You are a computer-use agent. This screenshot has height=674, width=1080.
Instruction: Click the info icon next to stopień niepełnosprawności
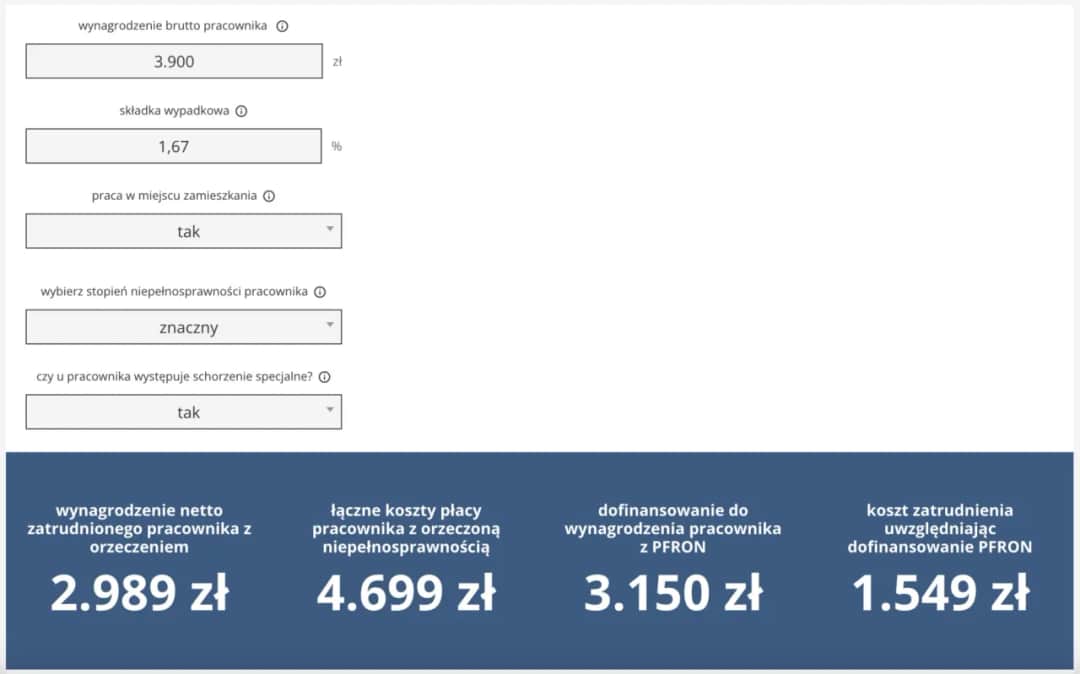[320, 291]
